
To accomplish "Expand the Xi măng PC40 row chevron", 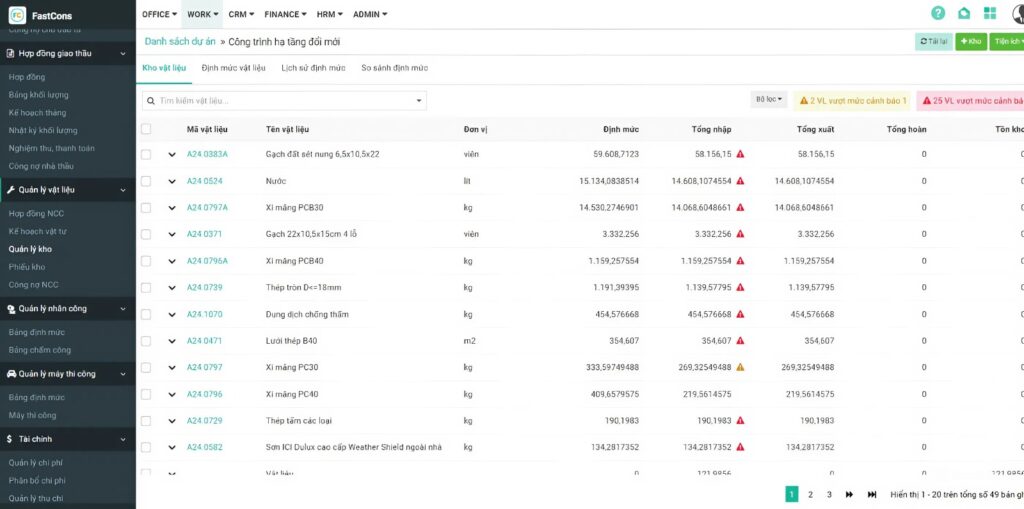I will pyautogui.click(x=172, y=395).
